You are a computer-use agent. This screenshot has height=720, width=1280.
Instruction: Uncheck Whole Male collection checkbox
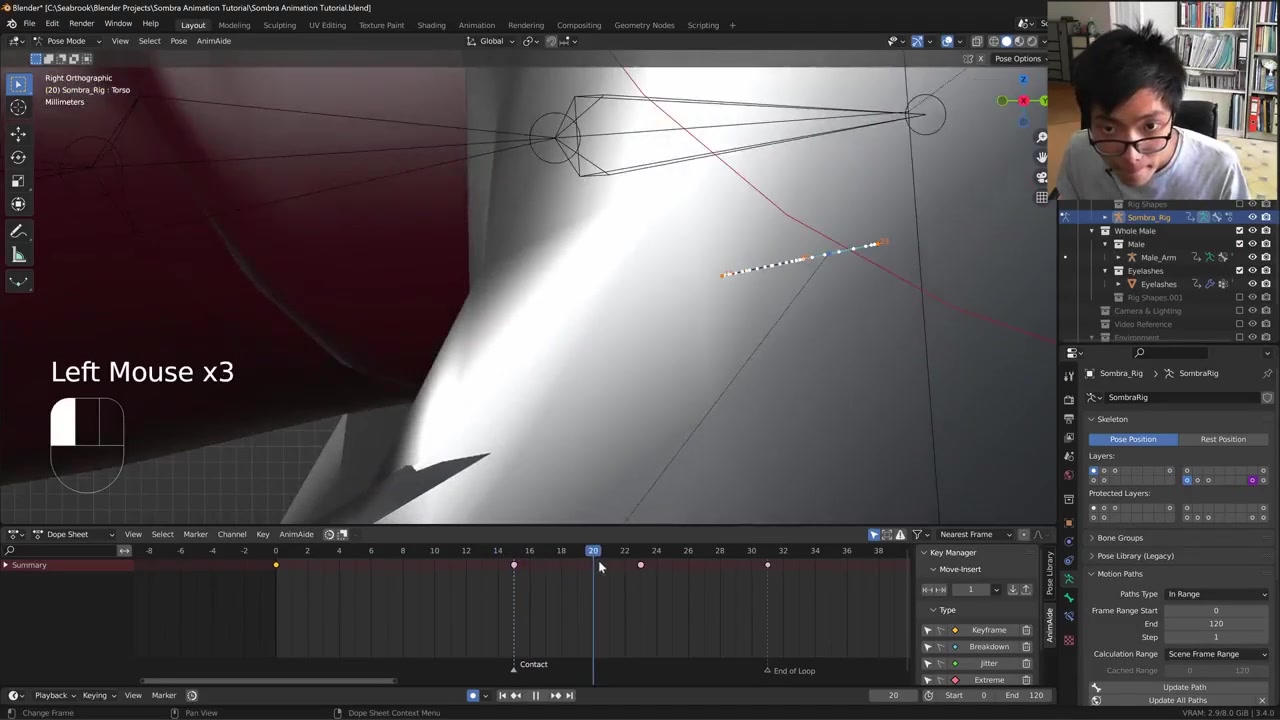point(1240,231)
